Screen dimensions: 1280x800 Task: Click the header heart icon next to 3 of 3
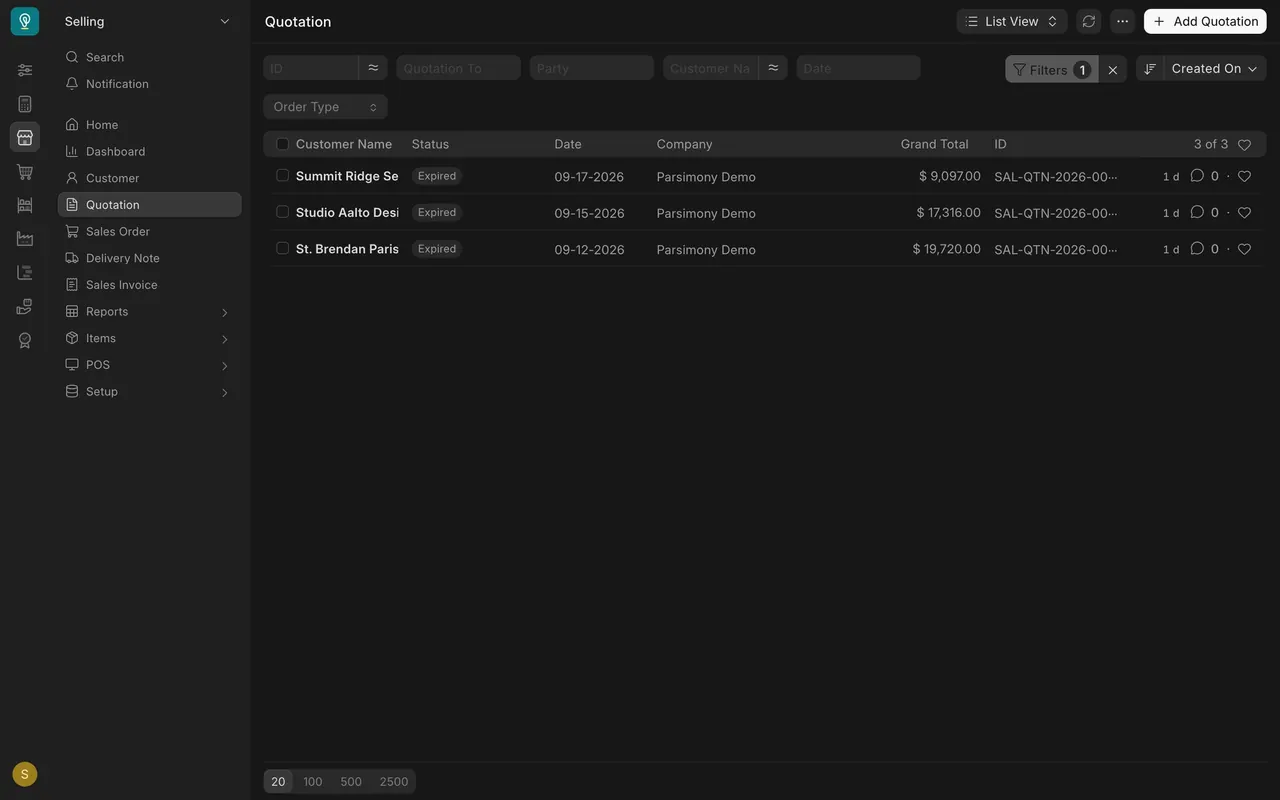(1244, 145)
